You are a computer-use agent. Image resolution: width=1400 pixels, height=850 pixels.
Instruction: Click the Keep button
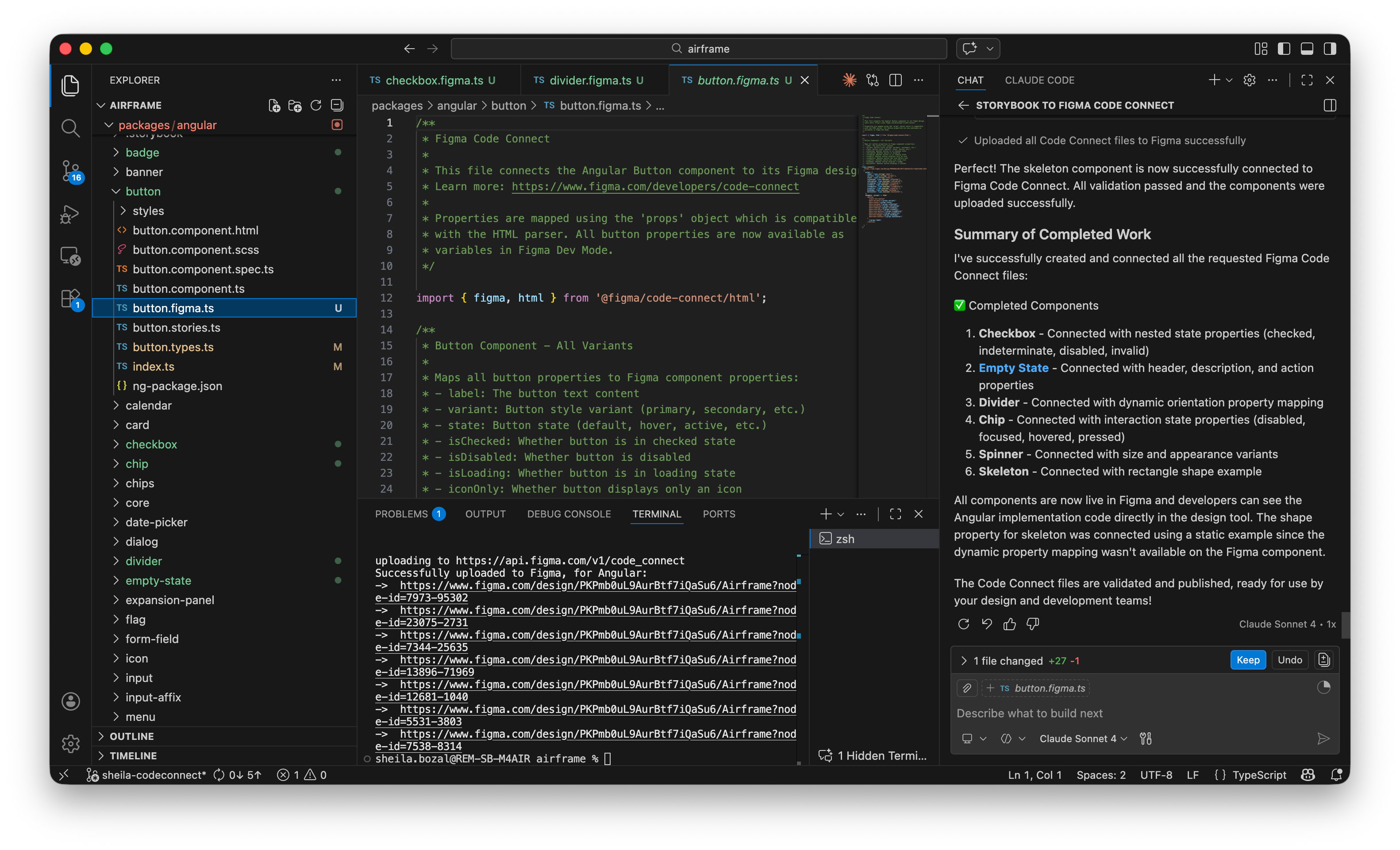(1248, 660)
